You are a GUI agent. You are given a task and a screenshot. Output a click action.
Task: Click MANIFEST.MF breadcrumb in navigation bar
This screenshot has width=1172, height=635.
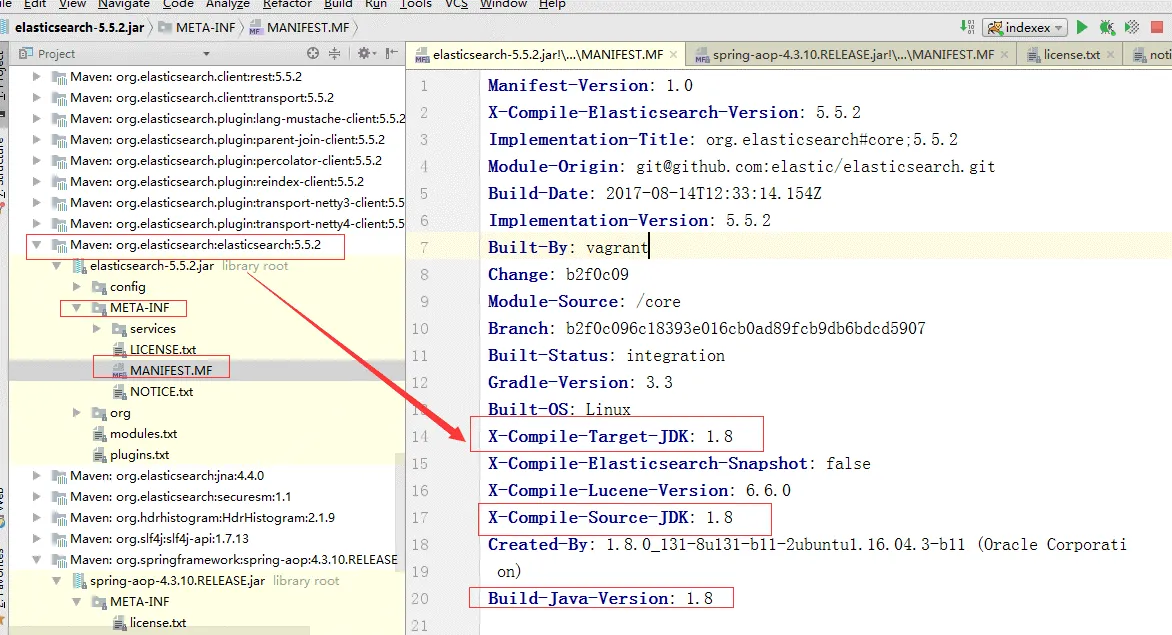pos(299,28)
